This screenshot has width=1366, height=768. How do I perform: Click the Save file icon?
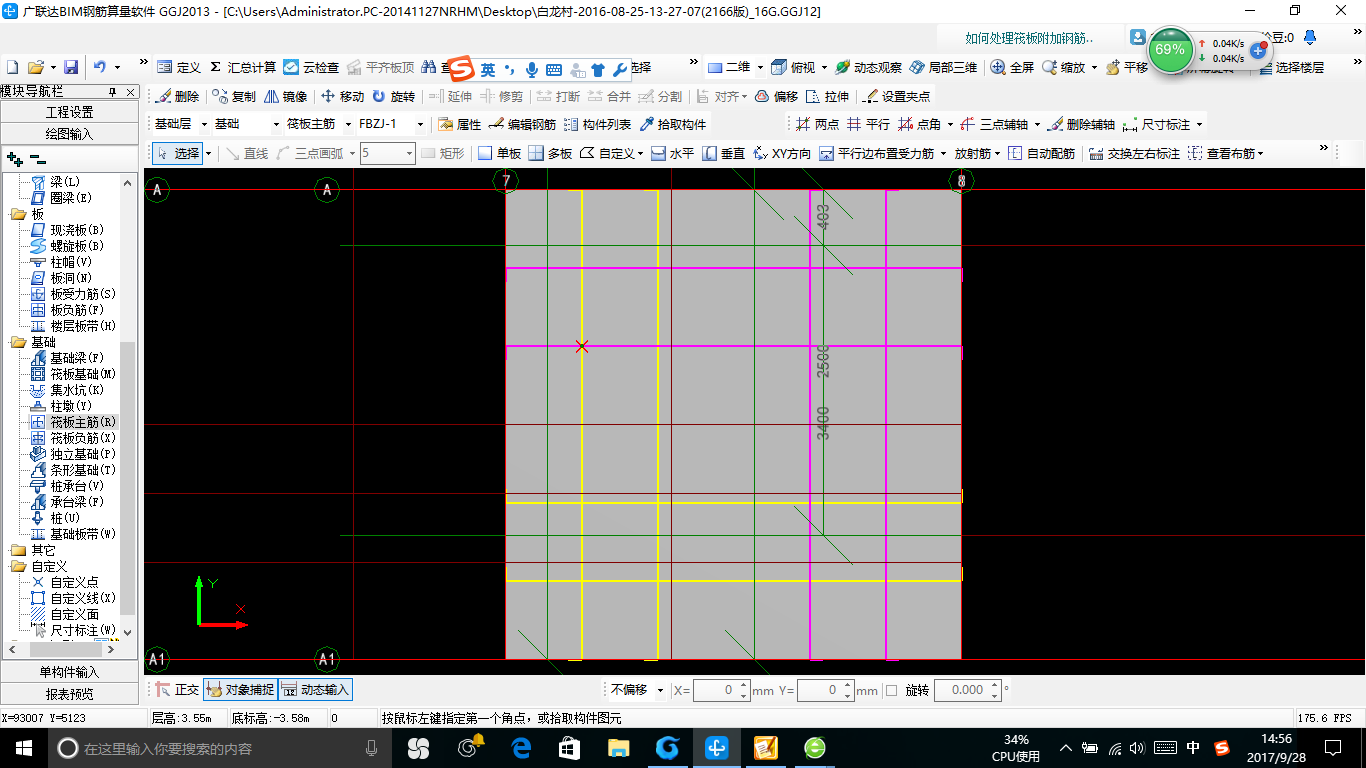pyautogui.click(x=71, y=67)
